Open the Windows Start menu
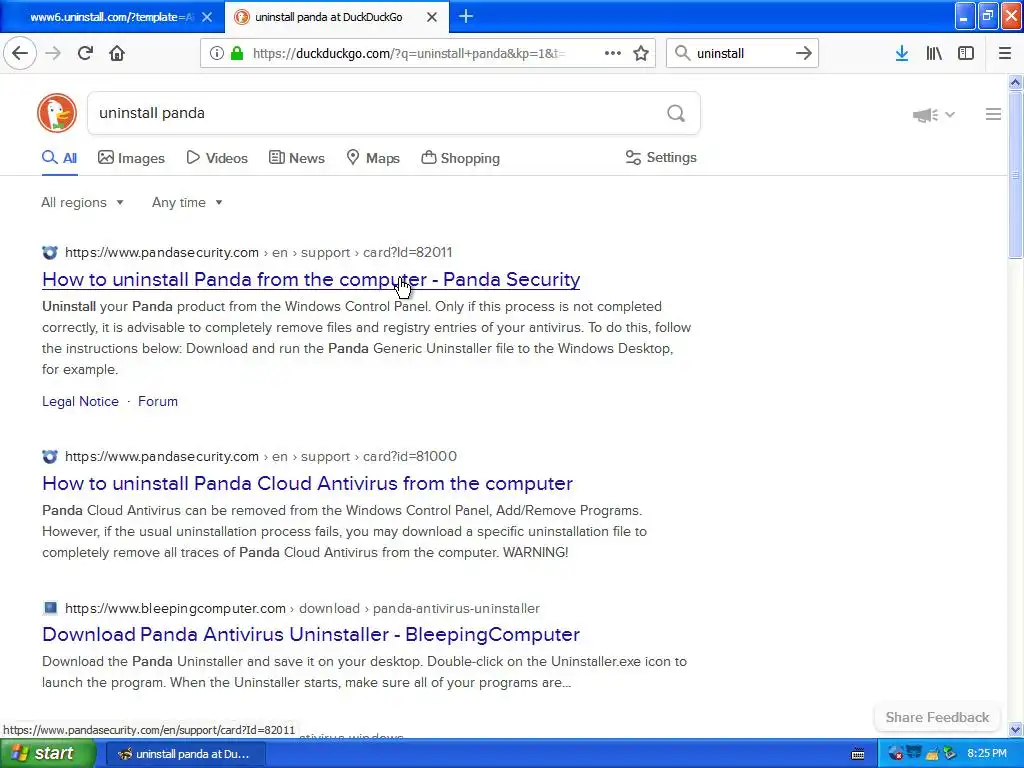 click(48, 754)
